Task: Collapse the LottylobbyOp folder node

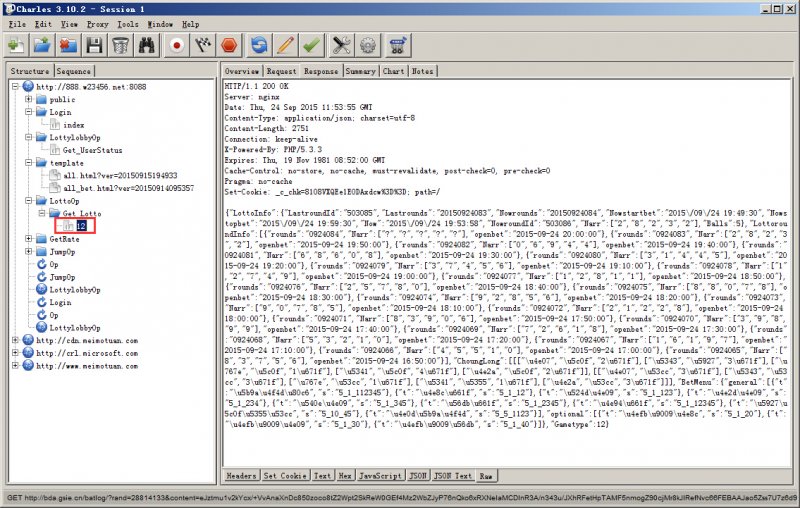Action: tap(29, 137)
